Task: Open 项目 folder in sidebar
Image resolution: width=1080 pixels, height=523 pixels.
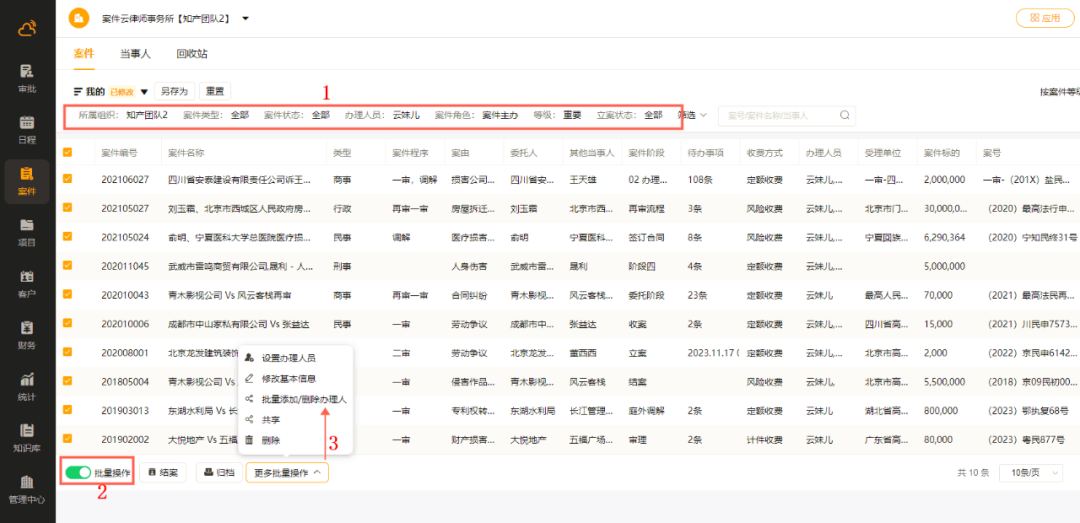Action: [x=27, y=231]
